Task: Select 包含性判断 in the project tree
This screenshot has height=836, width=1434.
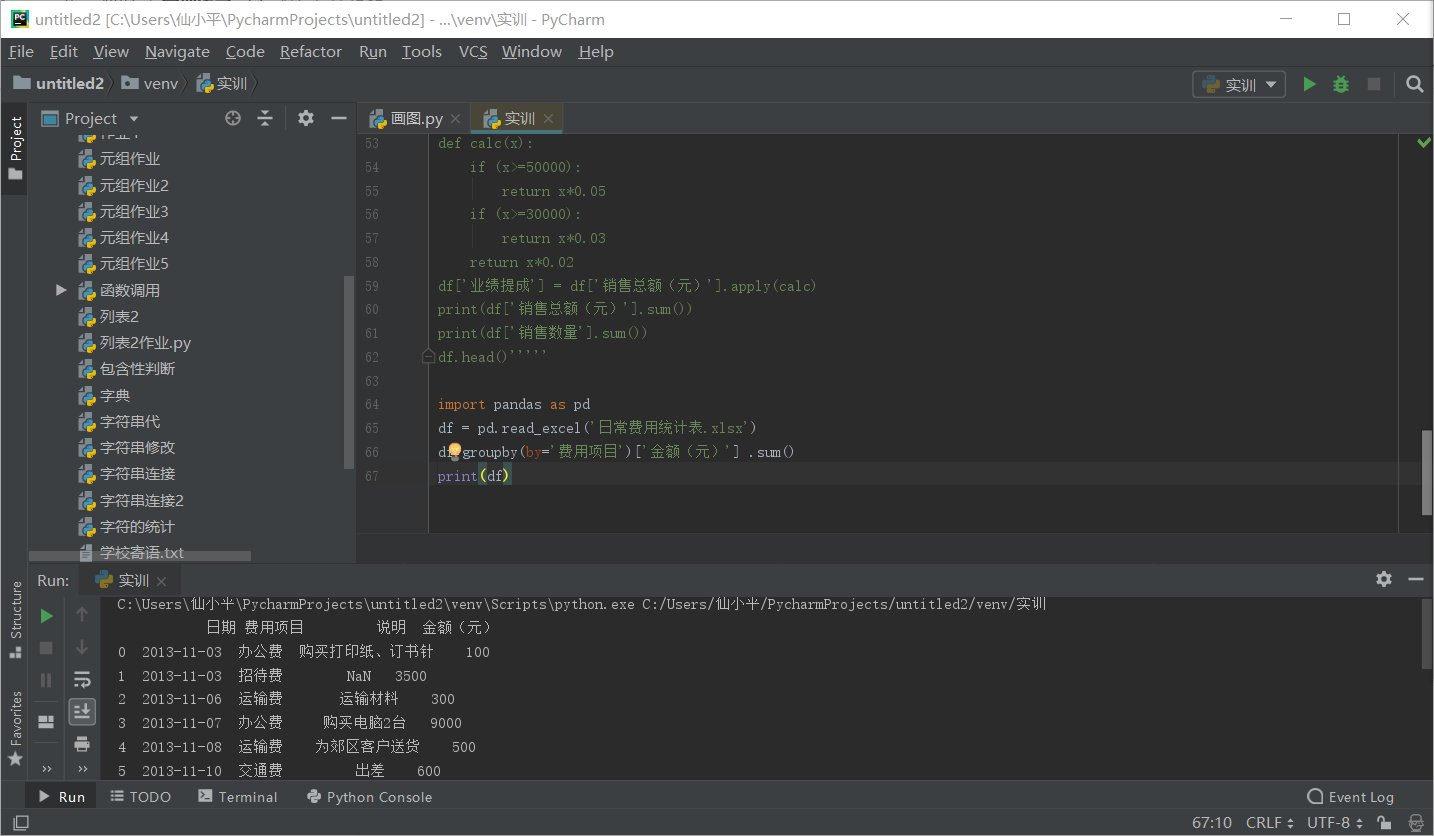Action: [x=127, y=368]
